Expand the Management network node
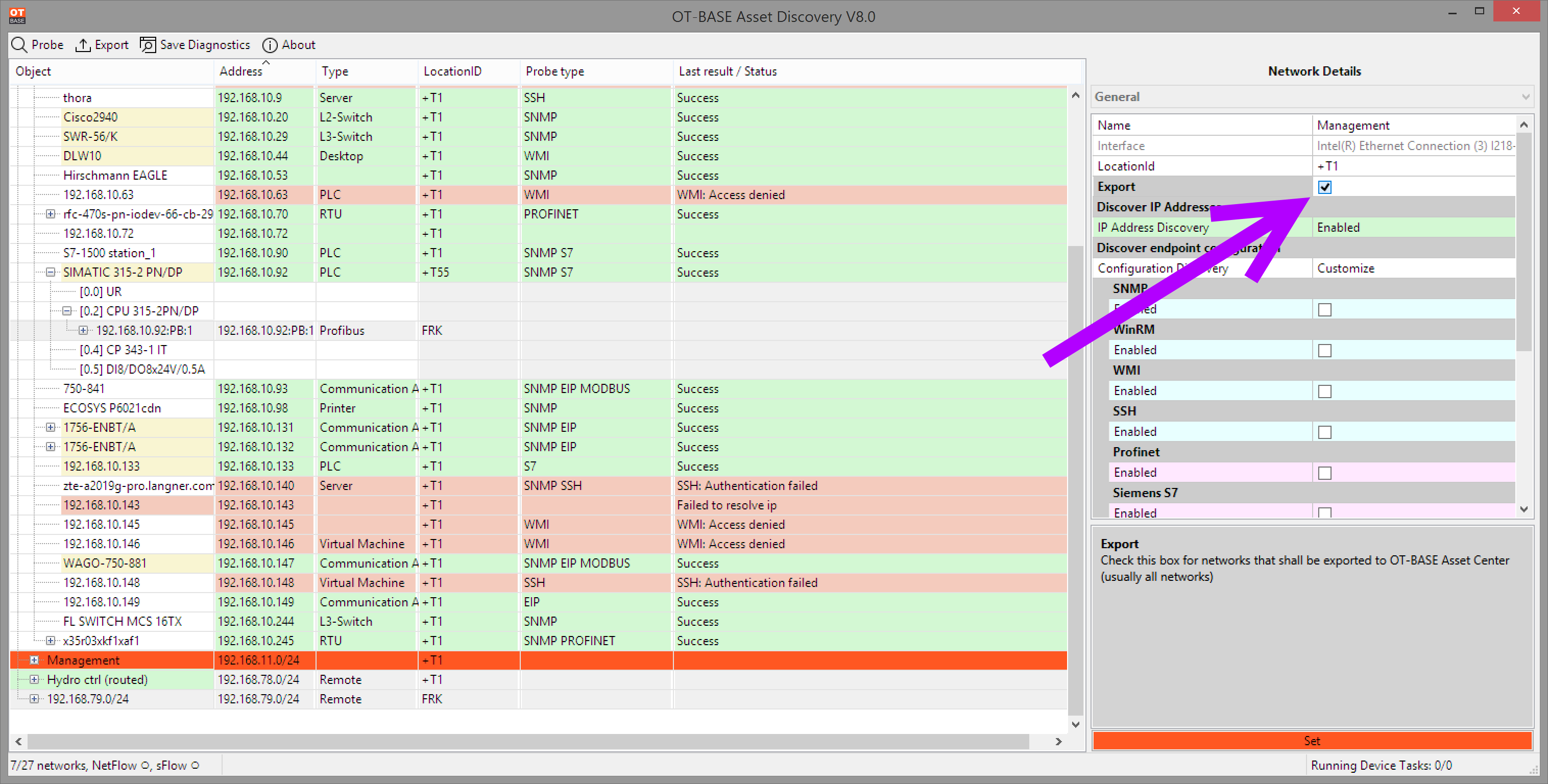1548x784 pixels. [34, 659]
